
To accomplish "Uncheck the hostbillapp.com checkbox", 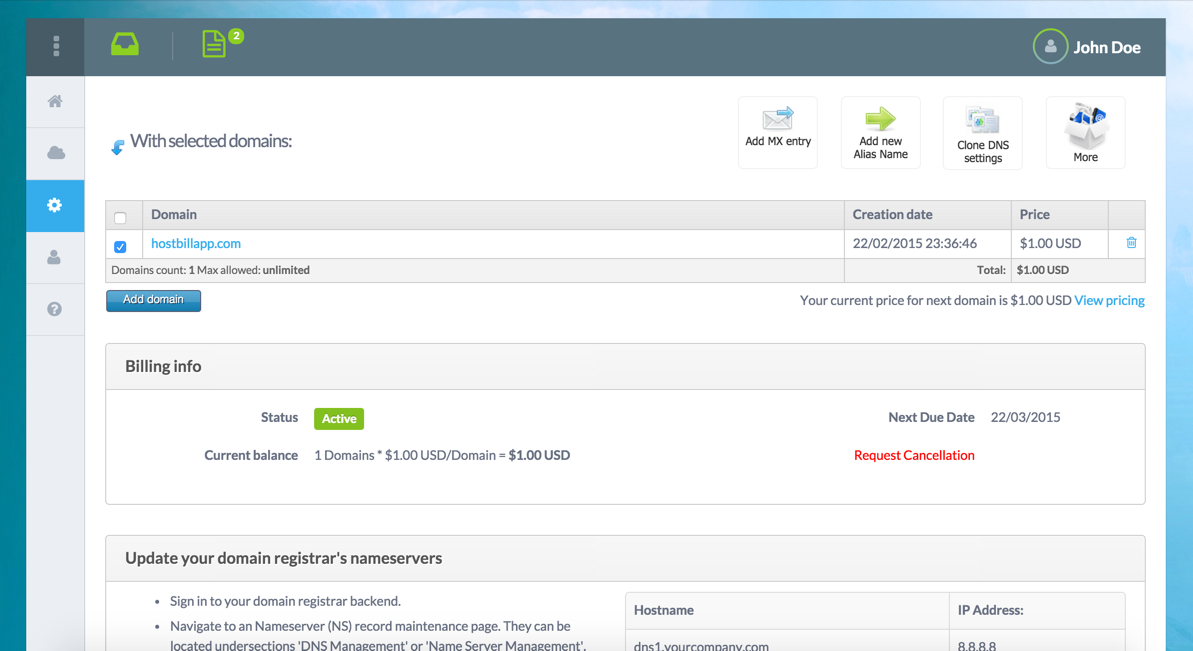I will pyautogui.click(x=120, y=247).
